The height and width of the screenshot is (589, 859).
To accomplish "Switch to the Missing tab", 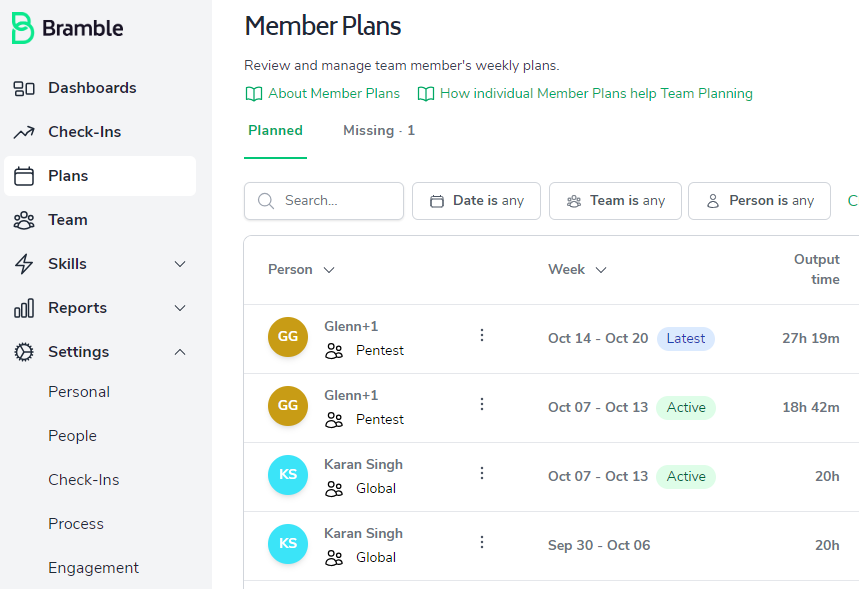I will [x=378, y=131].
